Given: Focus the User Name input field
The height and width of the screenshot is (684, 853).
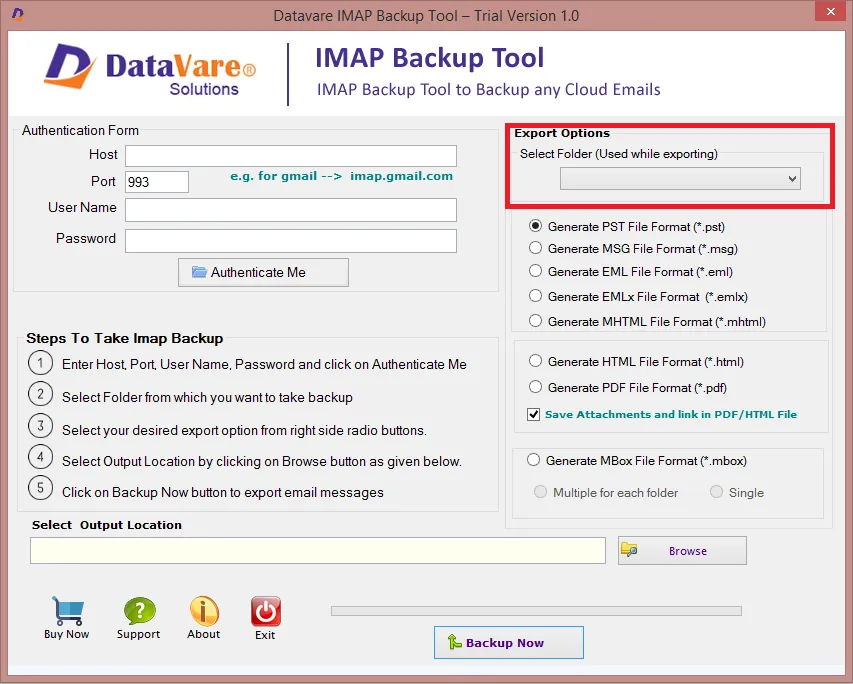Looking at the screenshot, I should (x=291, y=209).
